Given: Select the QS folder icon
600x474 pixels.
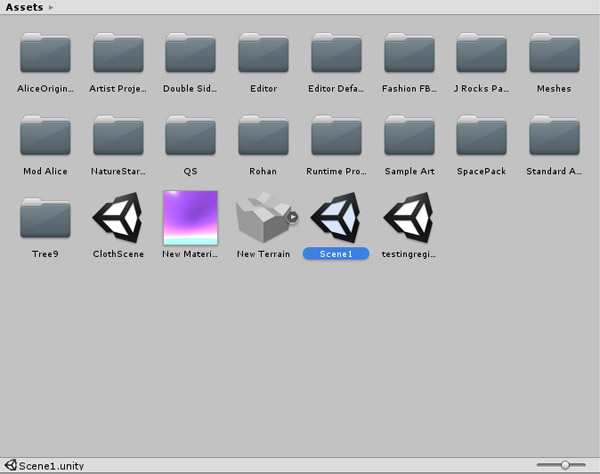Looking at the screenshot, I should pos(191,135).
